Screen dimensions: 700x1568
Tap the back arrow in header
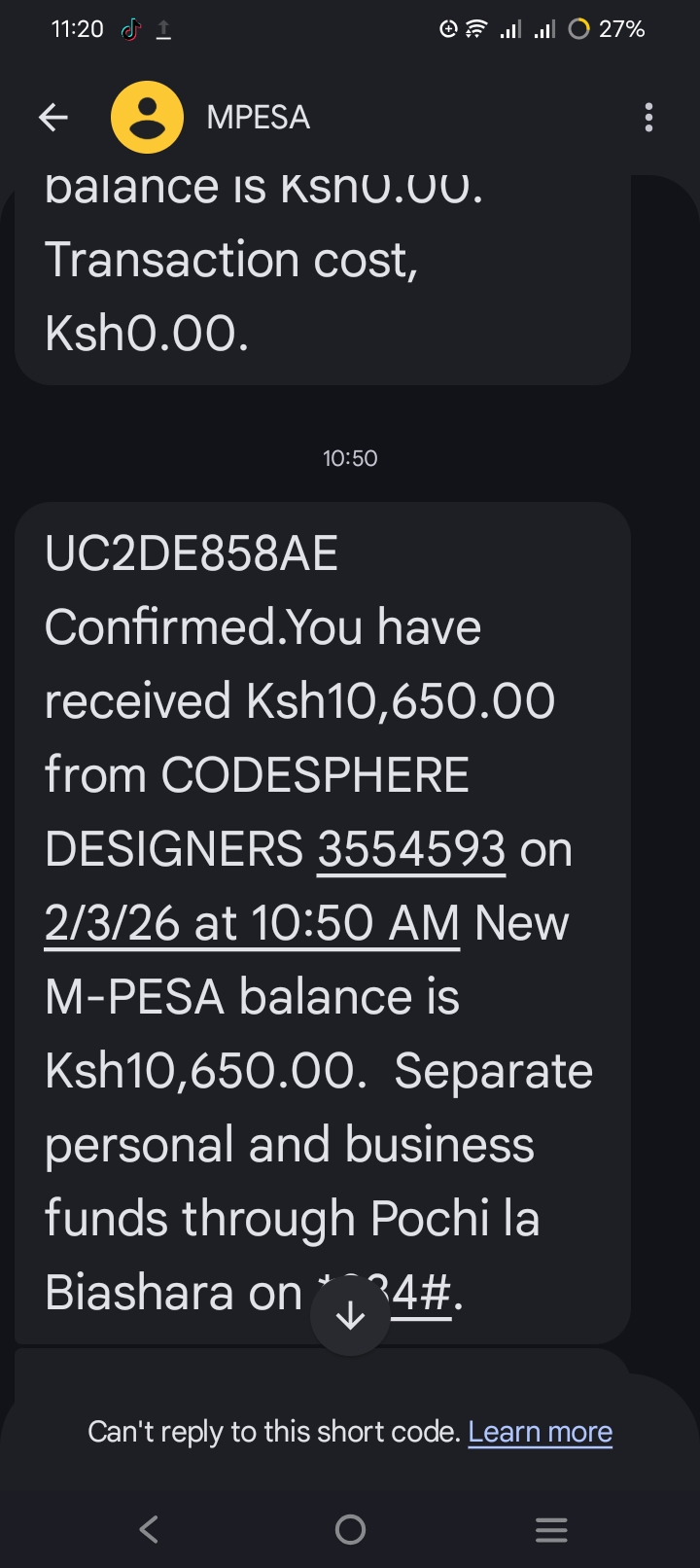tap(53, 118)
